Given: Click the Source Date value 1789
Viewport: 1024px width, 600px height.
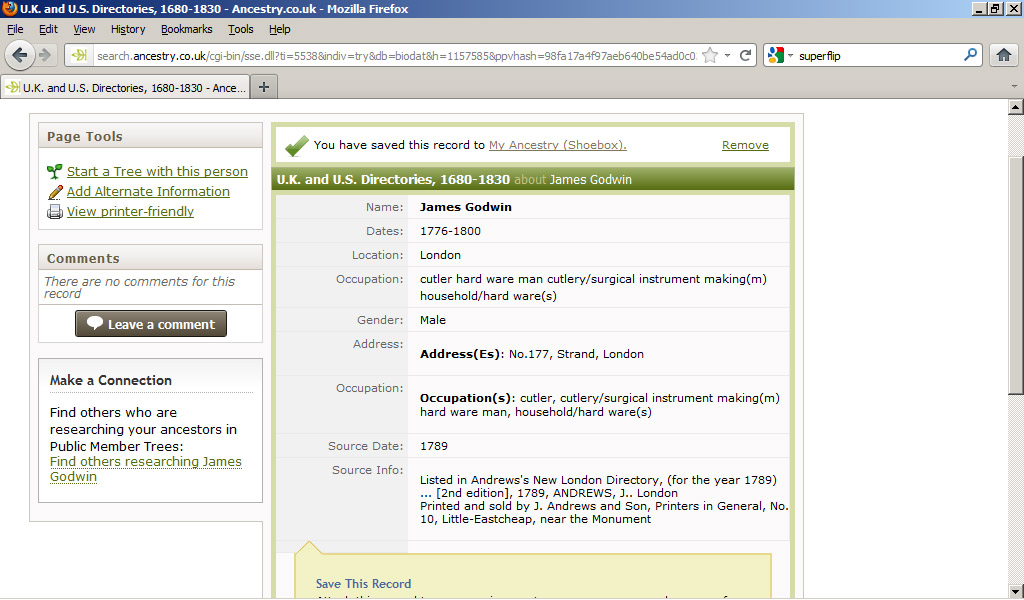Looking at the screenshot, I should coord(434,446).
